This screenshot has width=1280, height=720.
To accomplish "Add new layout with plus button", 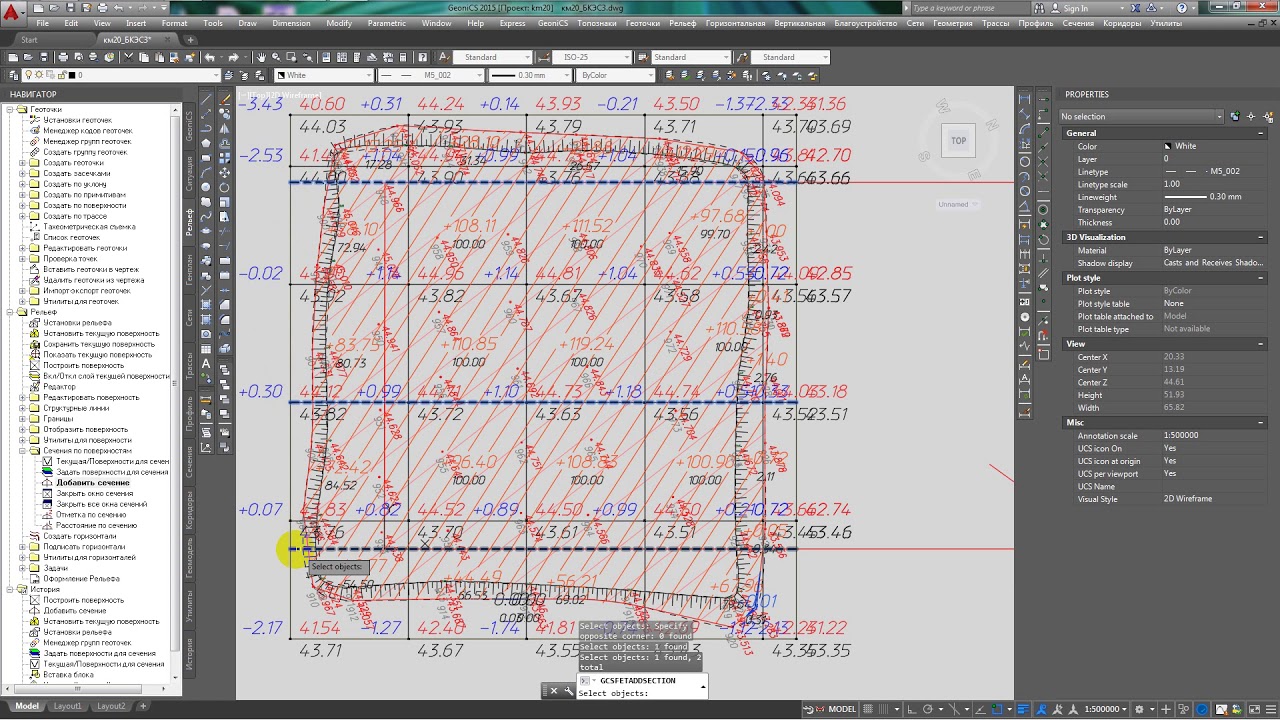I will pyautogui.click(x=143, y=706).
